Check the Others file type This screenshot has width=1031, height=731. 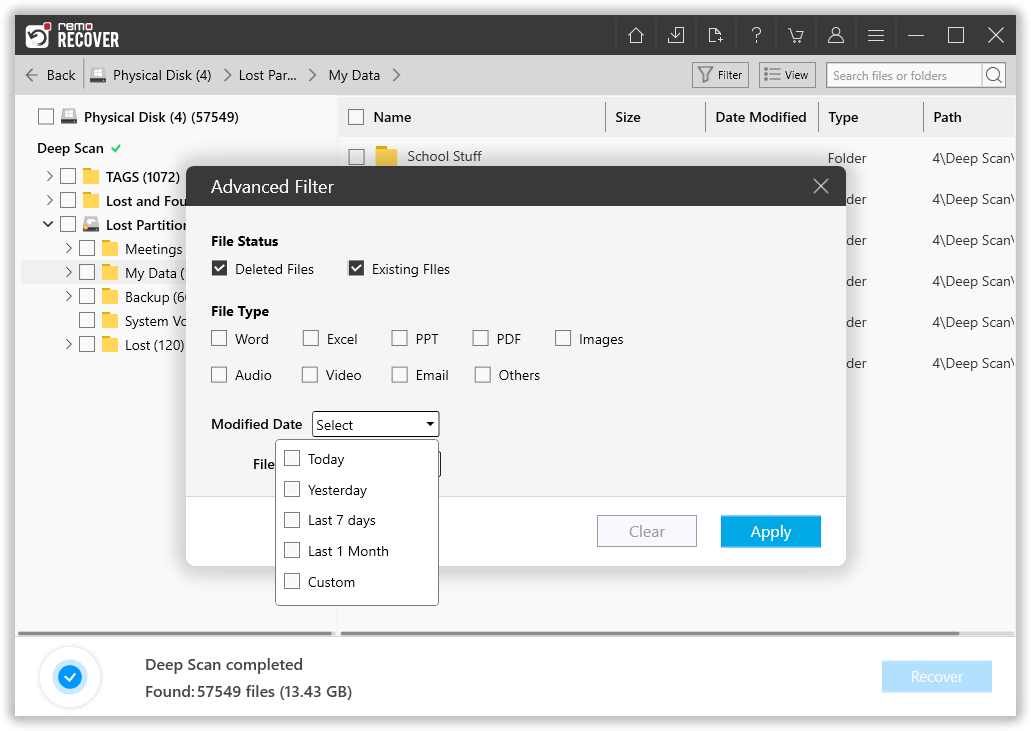pyautogui.click(x=483, y=375)
